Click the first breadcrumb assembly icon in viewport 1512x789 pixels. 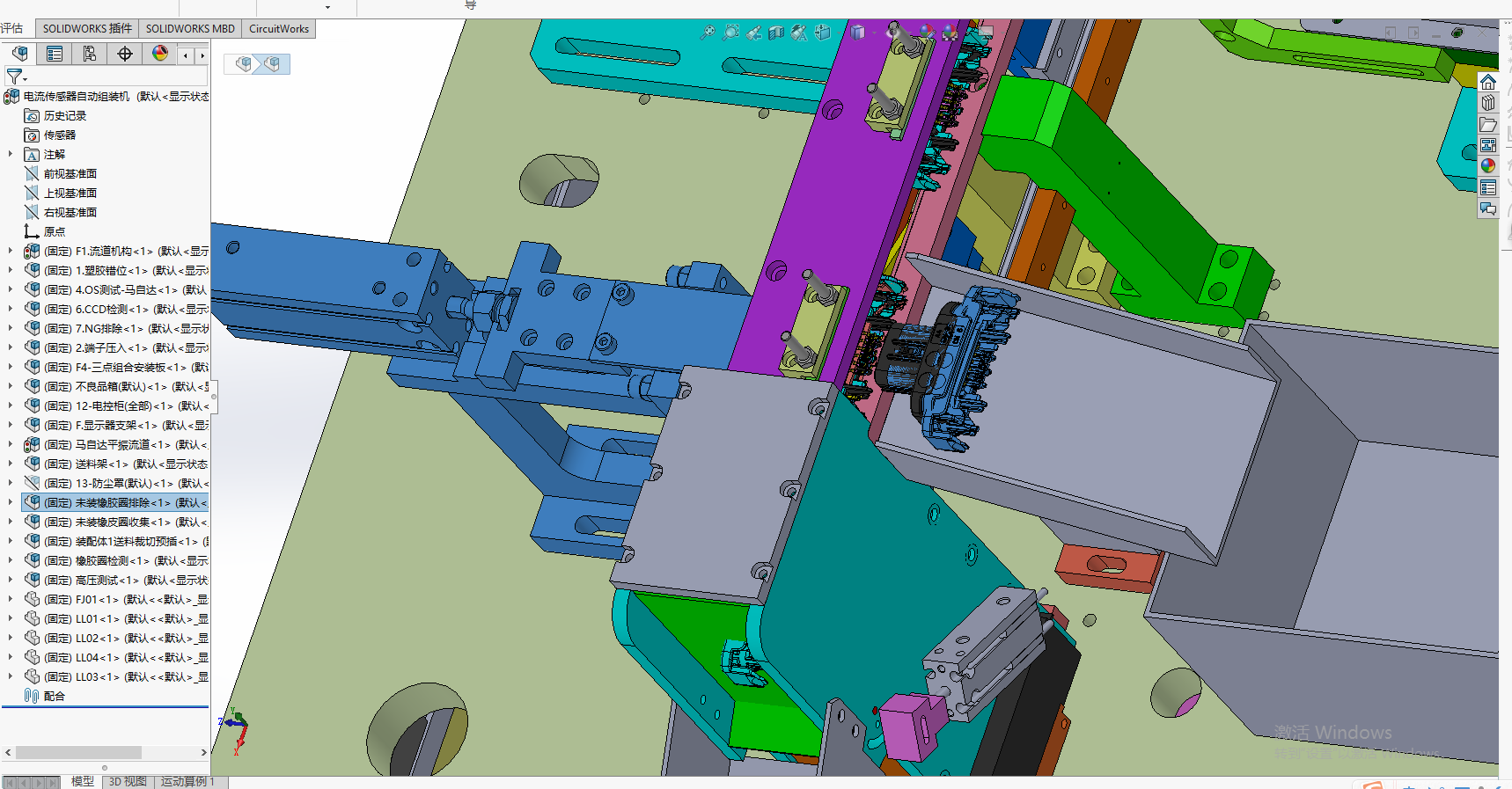pos(244,64)
